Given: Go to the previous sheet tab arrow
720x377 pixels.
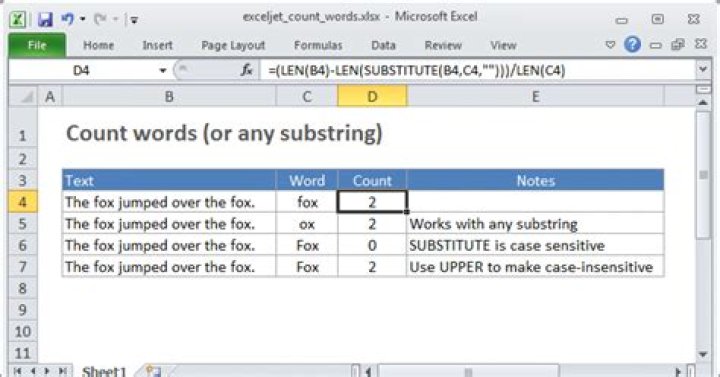Looking at the screenshot, I should tap(33, 371).
